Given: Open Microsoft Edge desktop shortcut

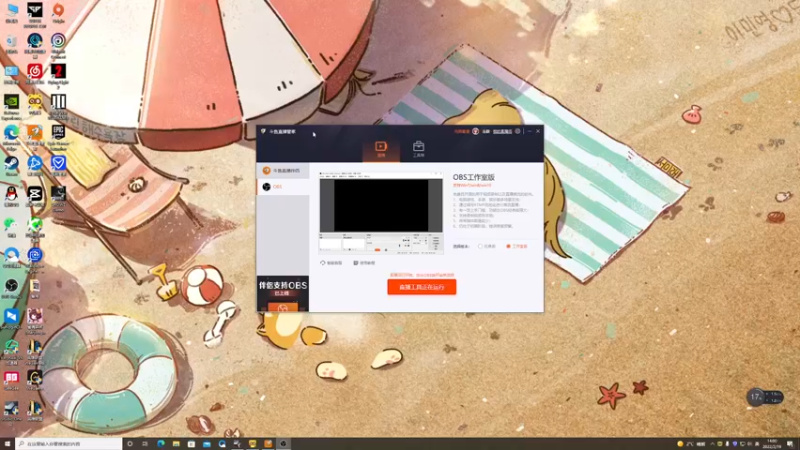Looking at the screenshot, I should (x=11, y=136).
